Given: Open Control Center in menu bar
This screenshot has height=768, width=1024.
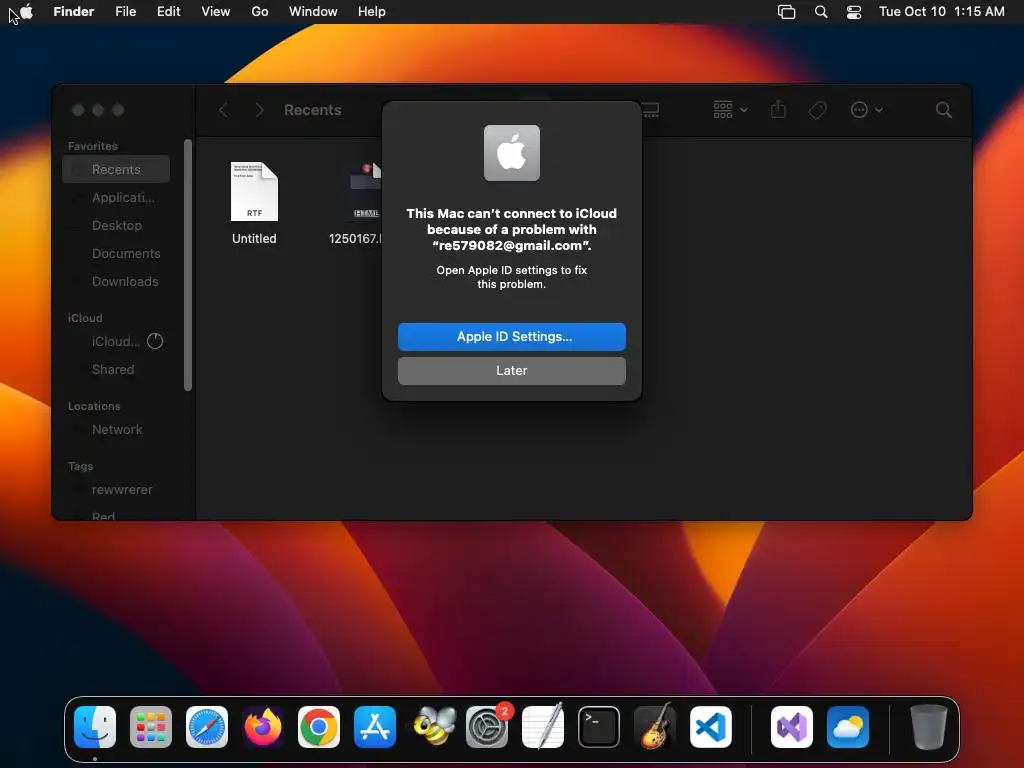Looking at the screenshot, I should (x=854, y=12).
